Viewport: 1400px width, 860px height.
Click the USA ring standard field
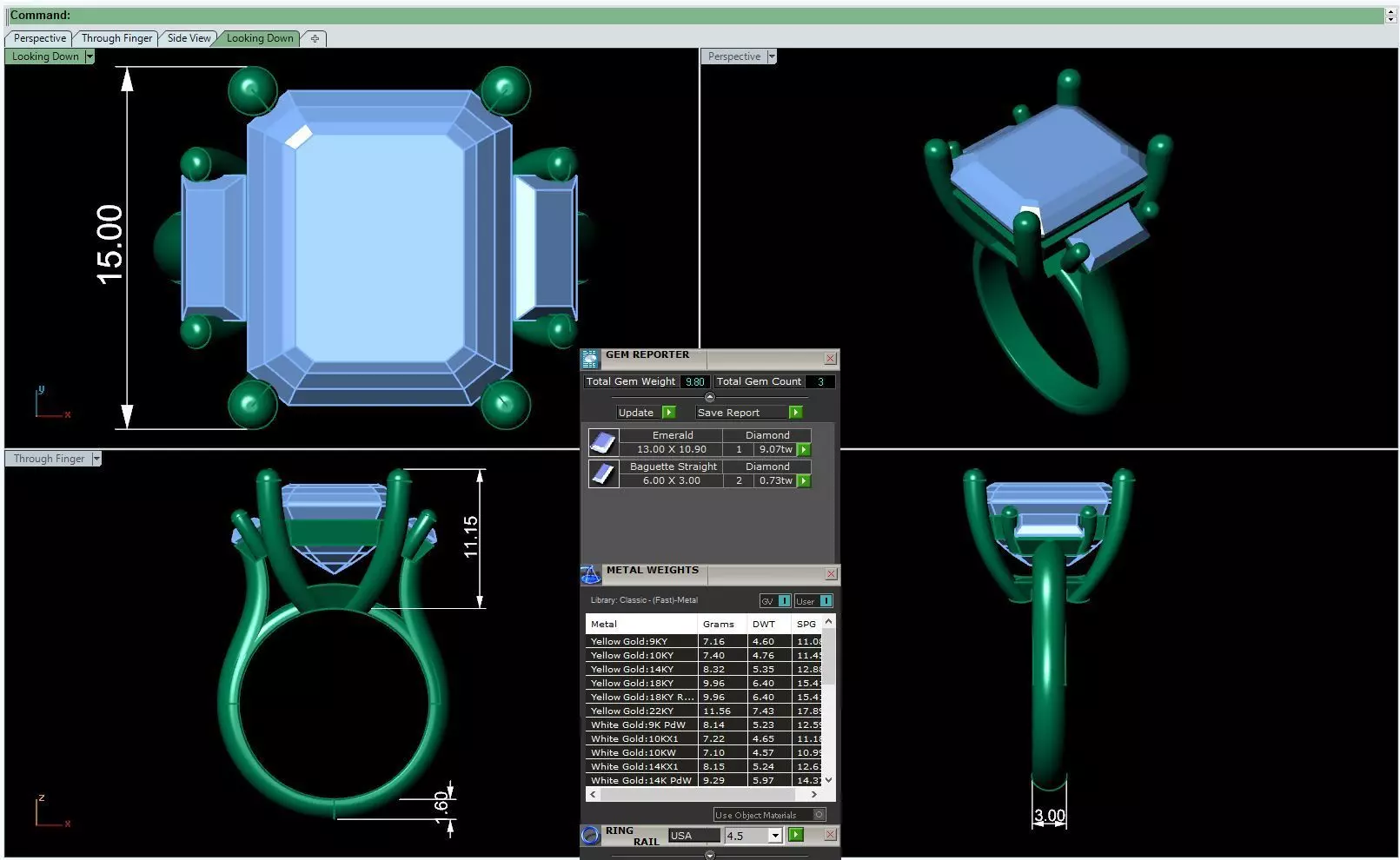[x=694, y=836]
